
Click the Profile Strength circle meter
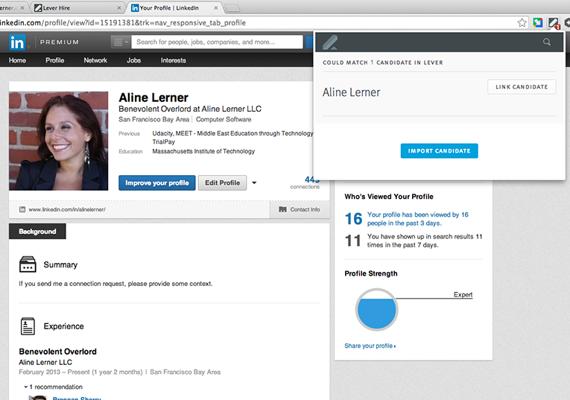point(377,309)
